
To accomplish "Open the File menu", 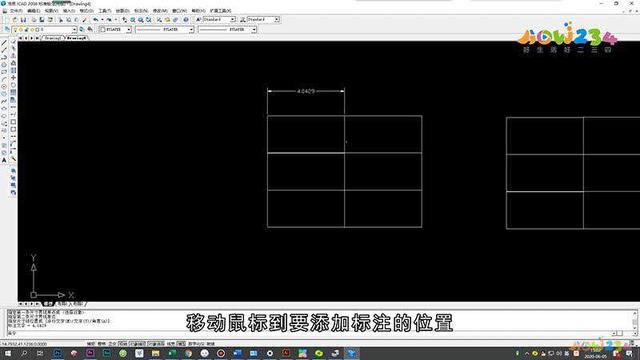I will coord(16,11).
